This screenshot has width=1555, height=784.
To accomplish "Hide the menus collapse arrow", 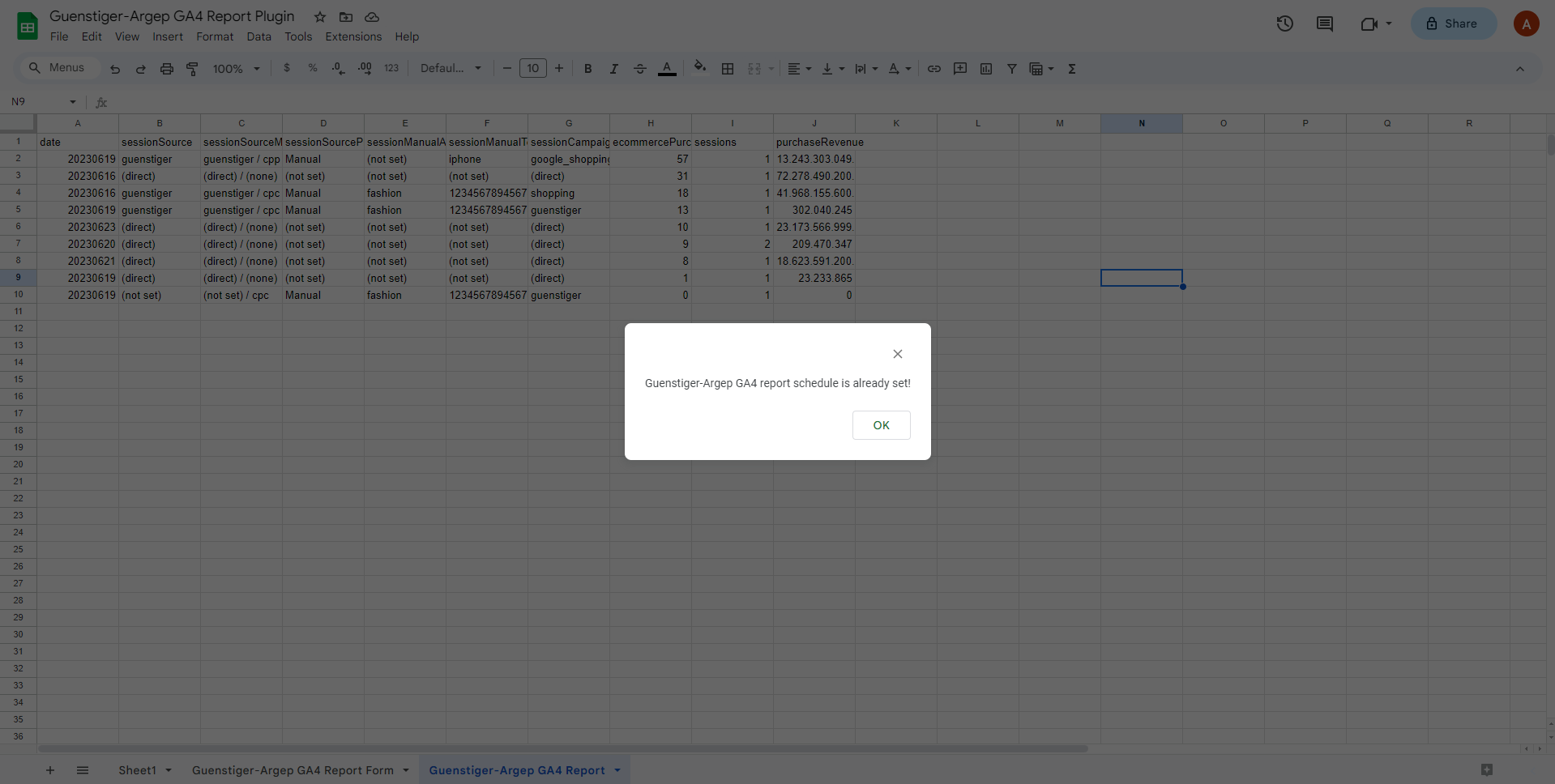I will tap(1520, 69).
